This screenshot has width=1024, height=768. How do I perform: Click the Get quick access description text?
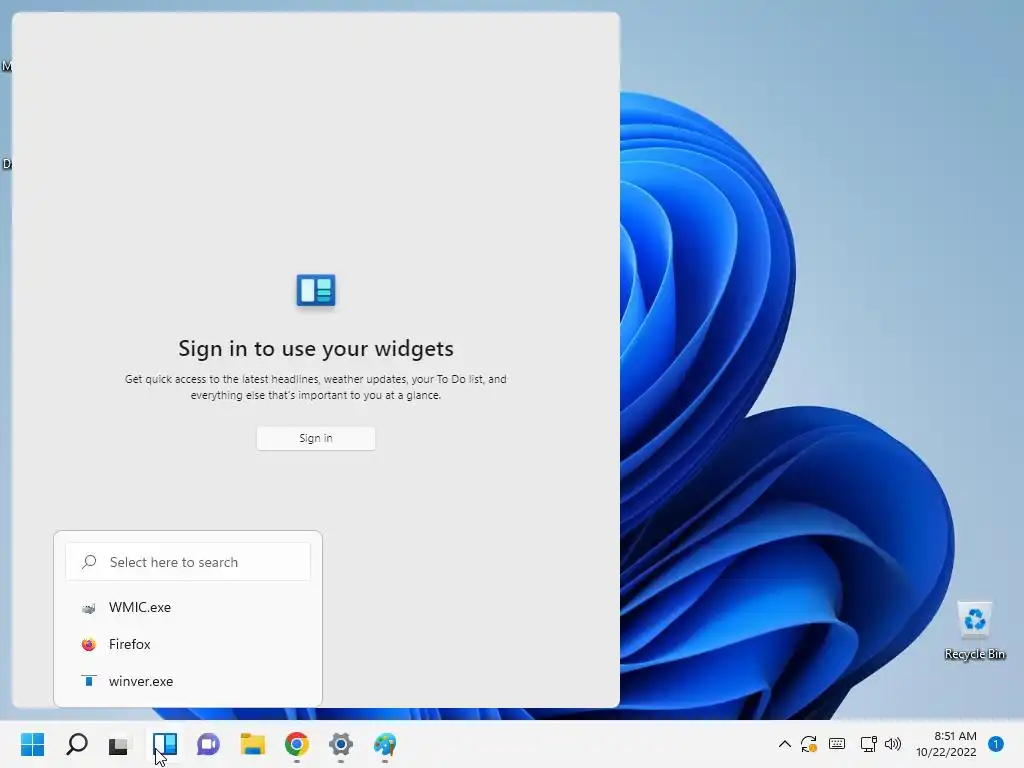tap(316, 387)
